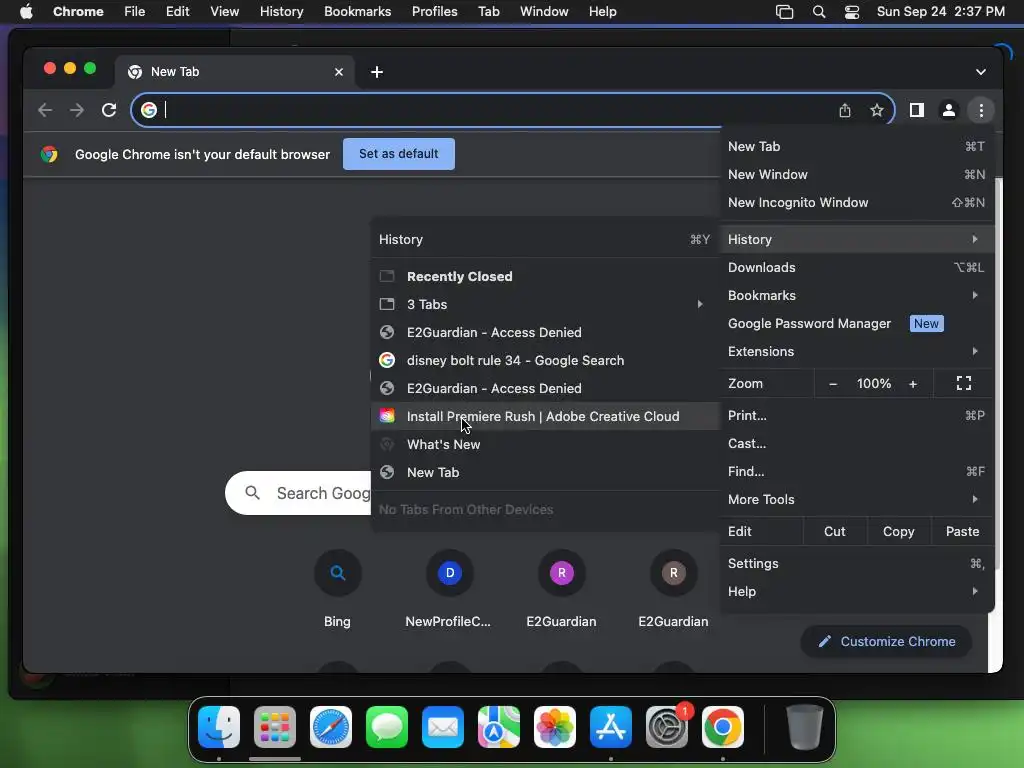Open Control Center in menu bar
Screen dimensions: 1024x768
coord(852,12)
